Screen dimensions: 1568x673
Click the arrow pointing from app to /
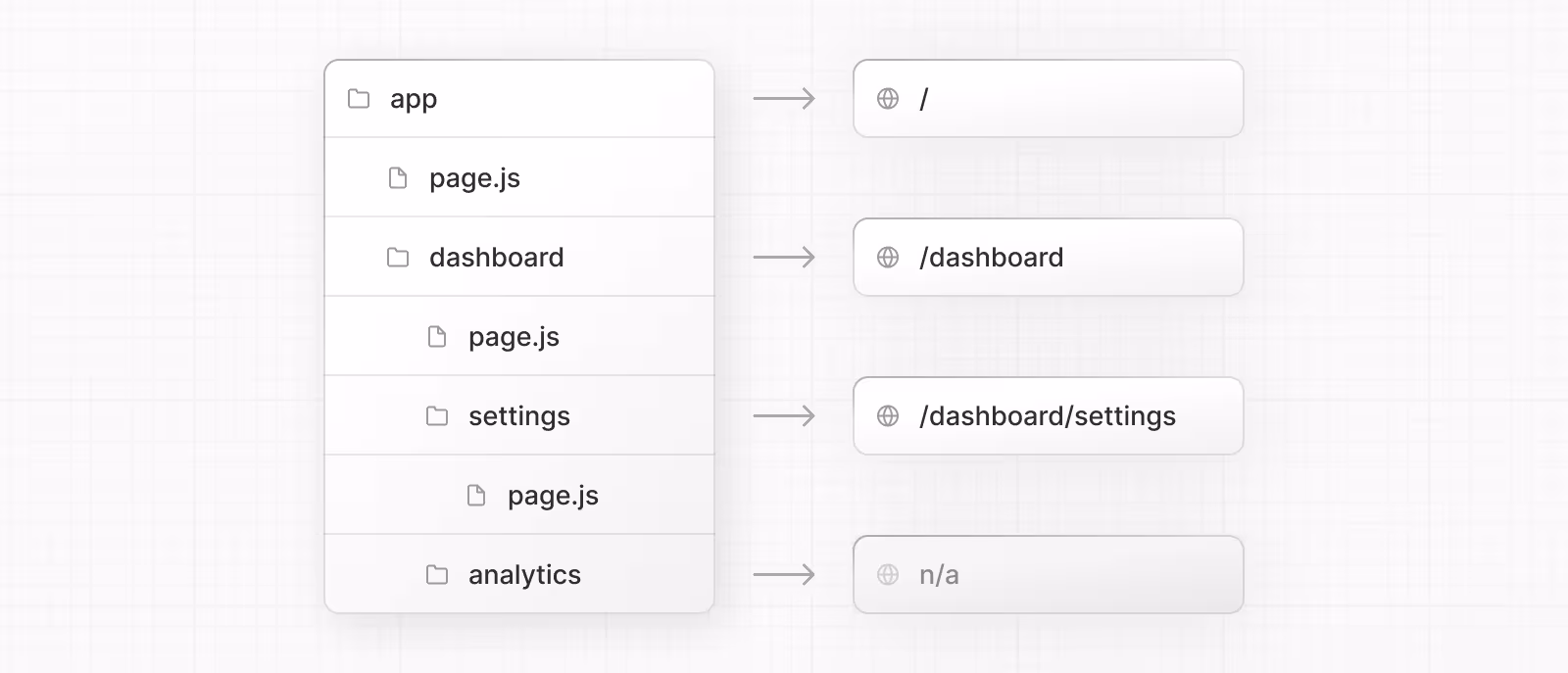[x=784, y=99]
